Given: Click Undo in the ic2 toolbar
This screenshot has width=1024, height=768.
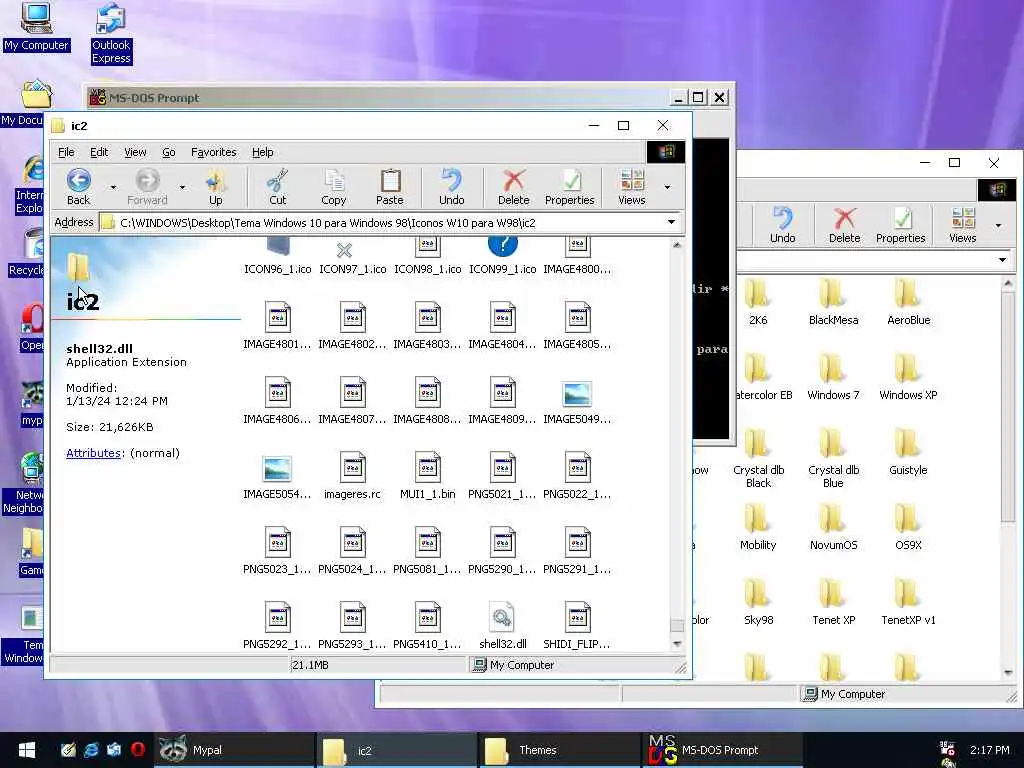Looking at the screenshot, I should 451,187.
